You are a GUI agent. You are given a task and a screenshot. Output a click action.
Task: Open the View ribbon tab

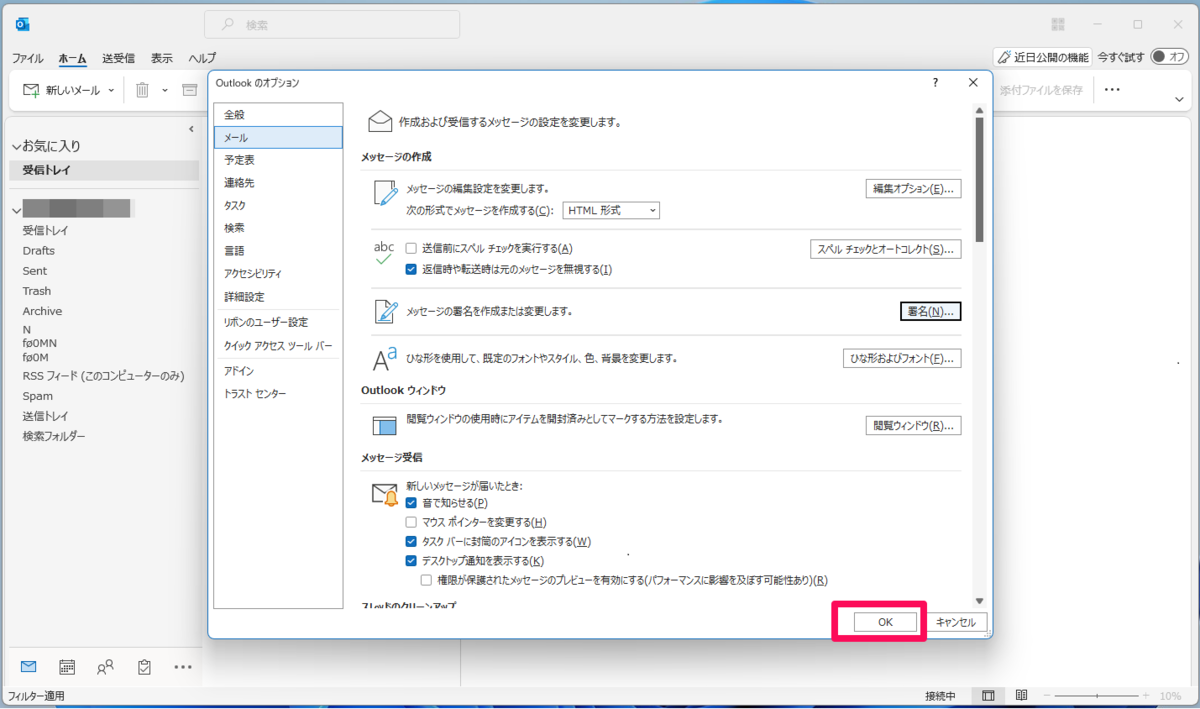(x=162, y=58)
